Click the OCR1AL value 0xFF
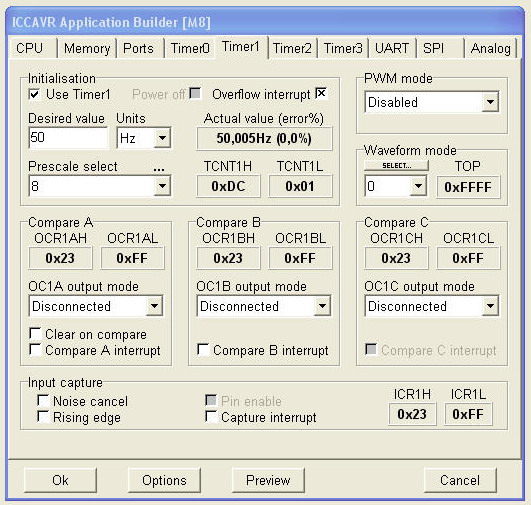The image size is (531, 505). click(132, 258)
